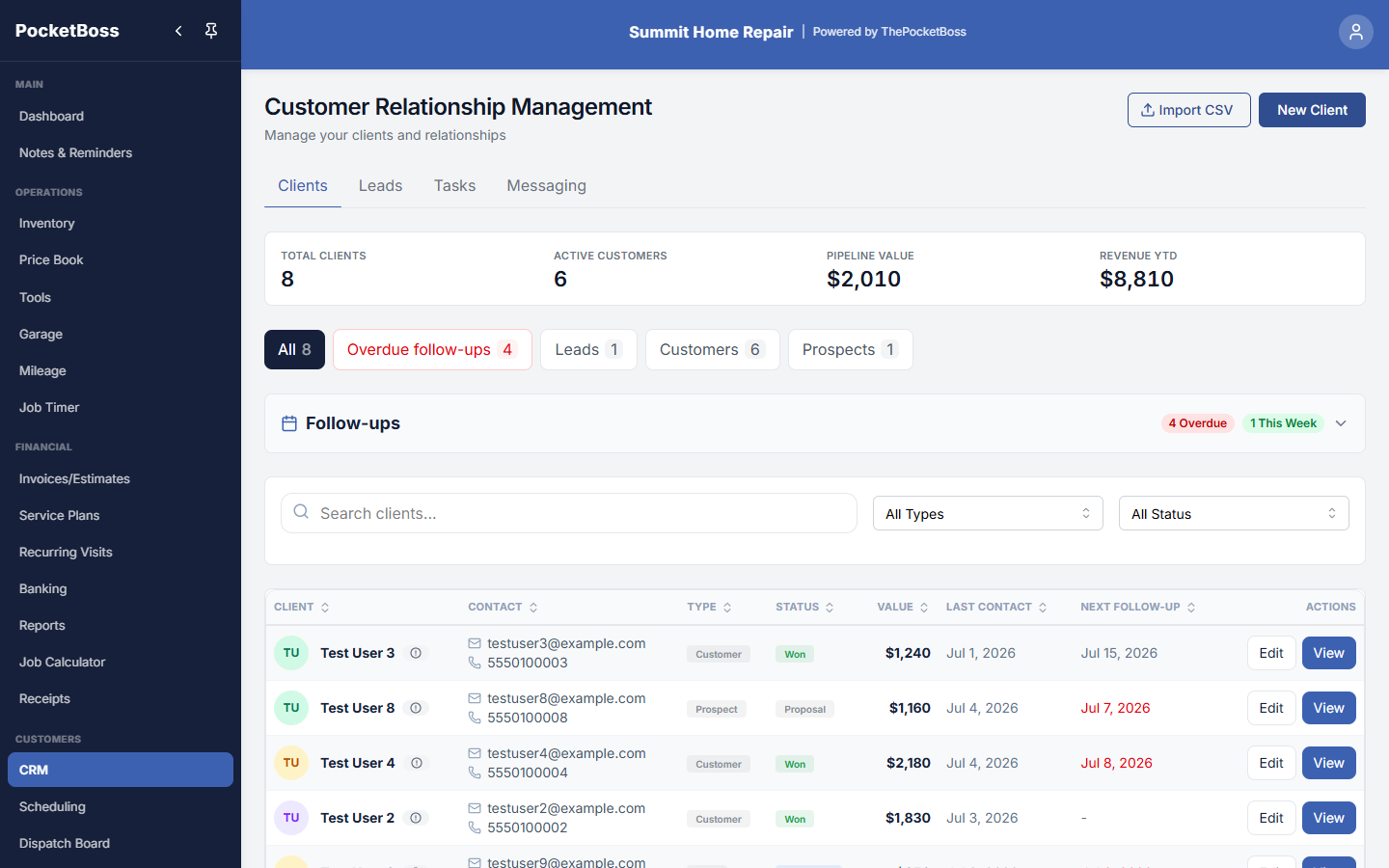Open Notes & Reminders in sidebar
This screenshot has height=868, width=1389.
121,152
